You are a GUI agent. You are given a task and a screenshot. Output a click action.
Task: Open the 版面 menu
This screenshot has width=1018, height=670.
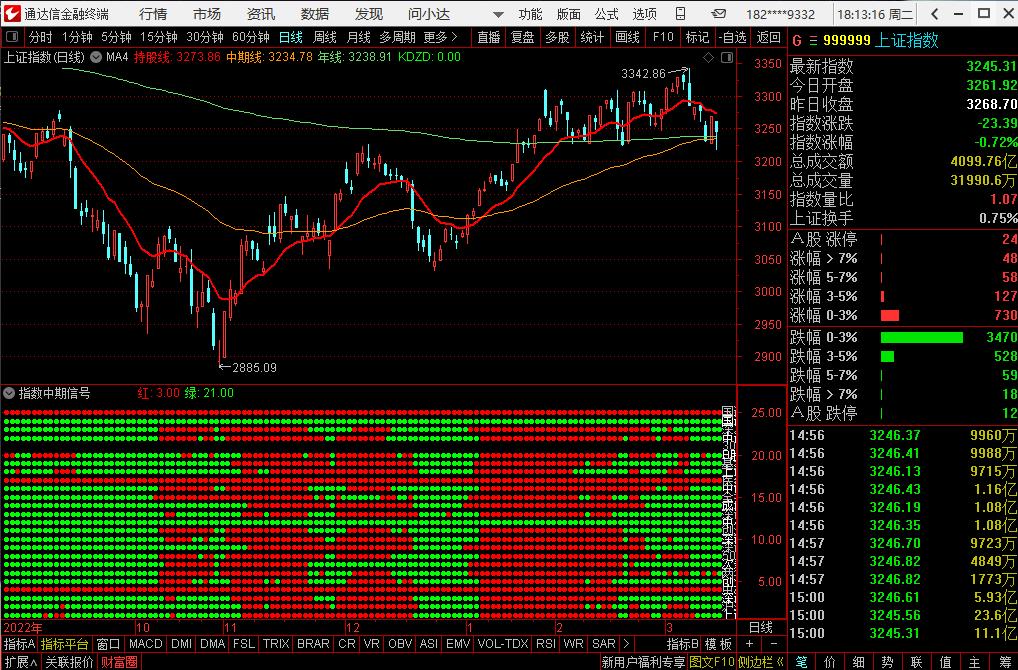click(569, 14)
